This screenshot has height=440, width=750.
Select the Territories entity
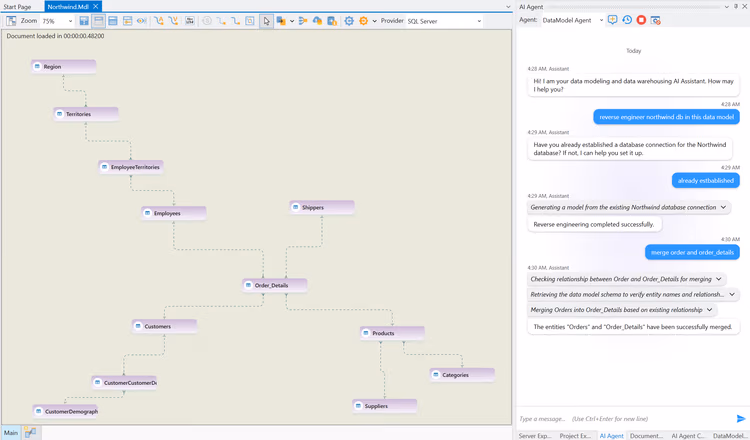[86, 114]
